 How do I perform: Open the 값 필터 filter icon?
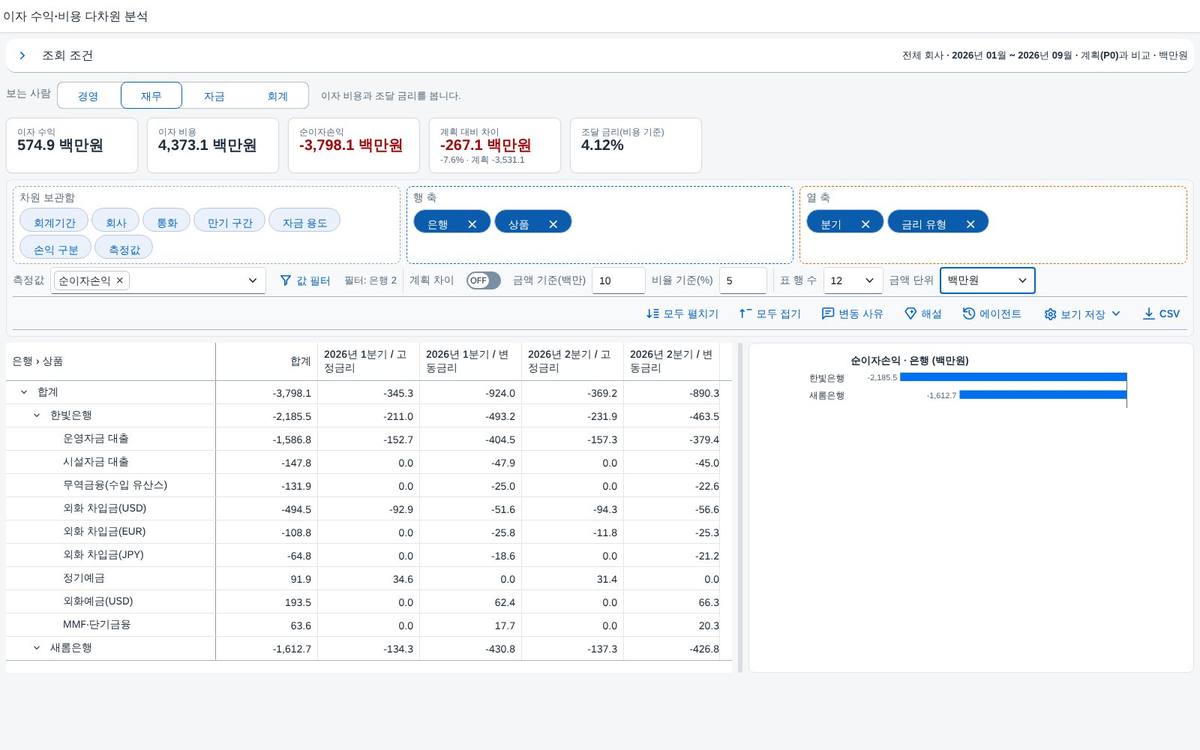point(285,281)
